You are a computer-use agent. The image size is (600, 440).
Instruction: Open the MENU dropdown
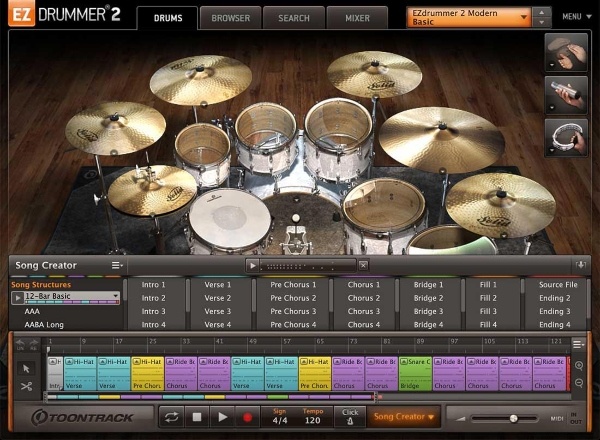pos(576,16)
